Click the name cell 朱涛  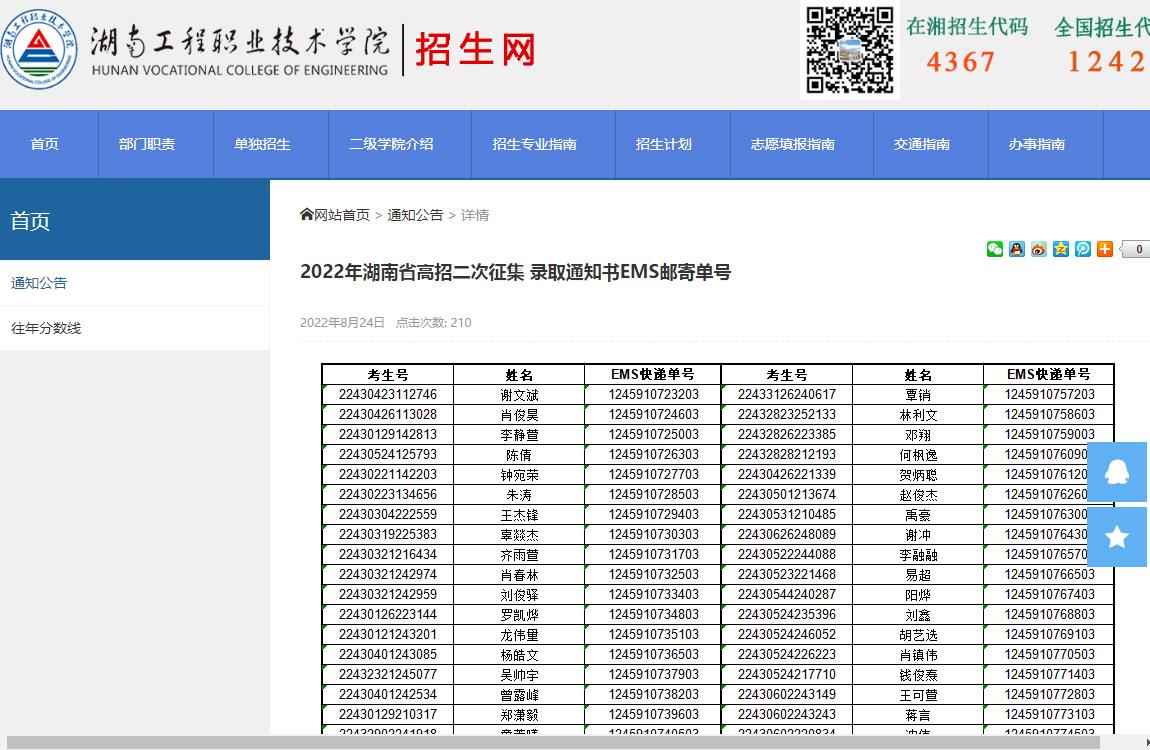tap(519, 495)
